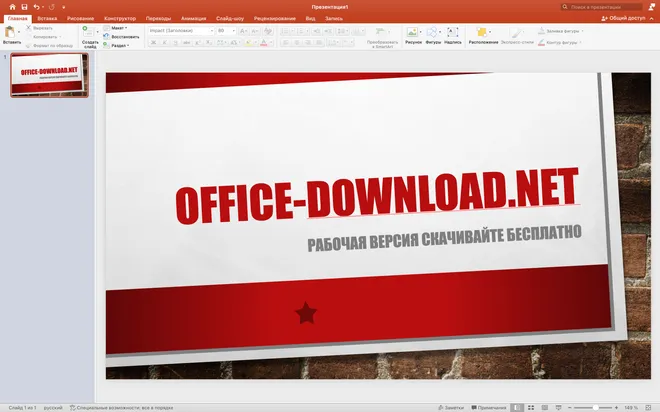The height and width of the screenshot is (412, 660).
Task: Open the Рисование tab
Action: click(x=80, y=19)
